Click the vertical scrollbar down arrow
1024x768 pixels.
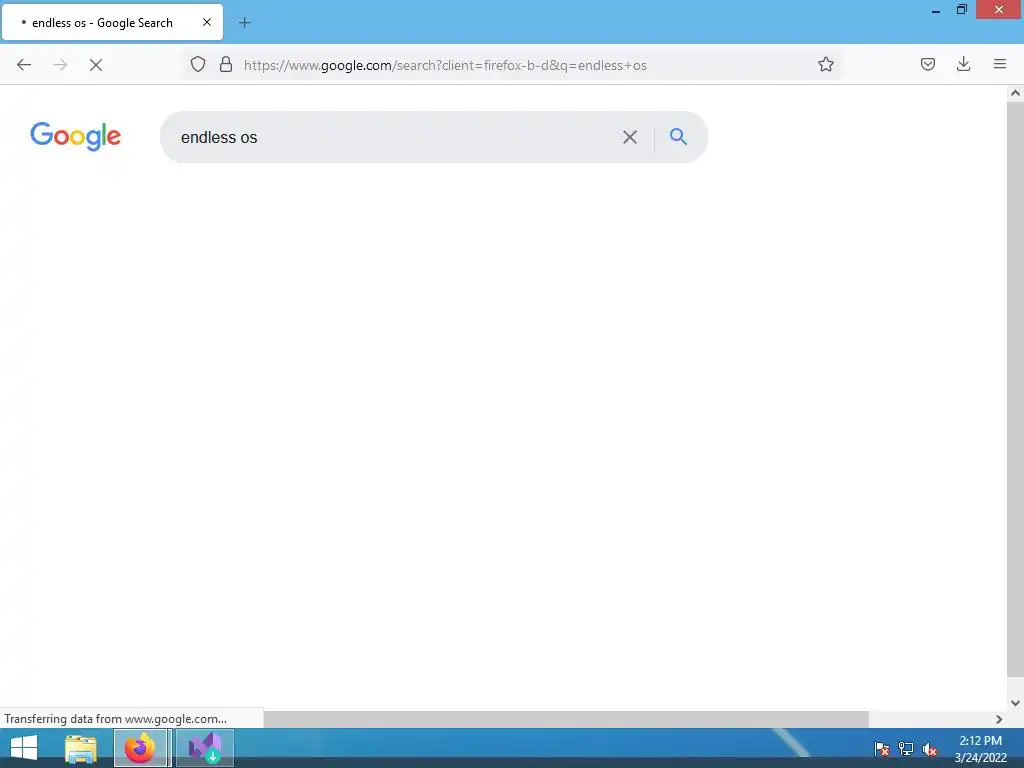coord(1015,703)
